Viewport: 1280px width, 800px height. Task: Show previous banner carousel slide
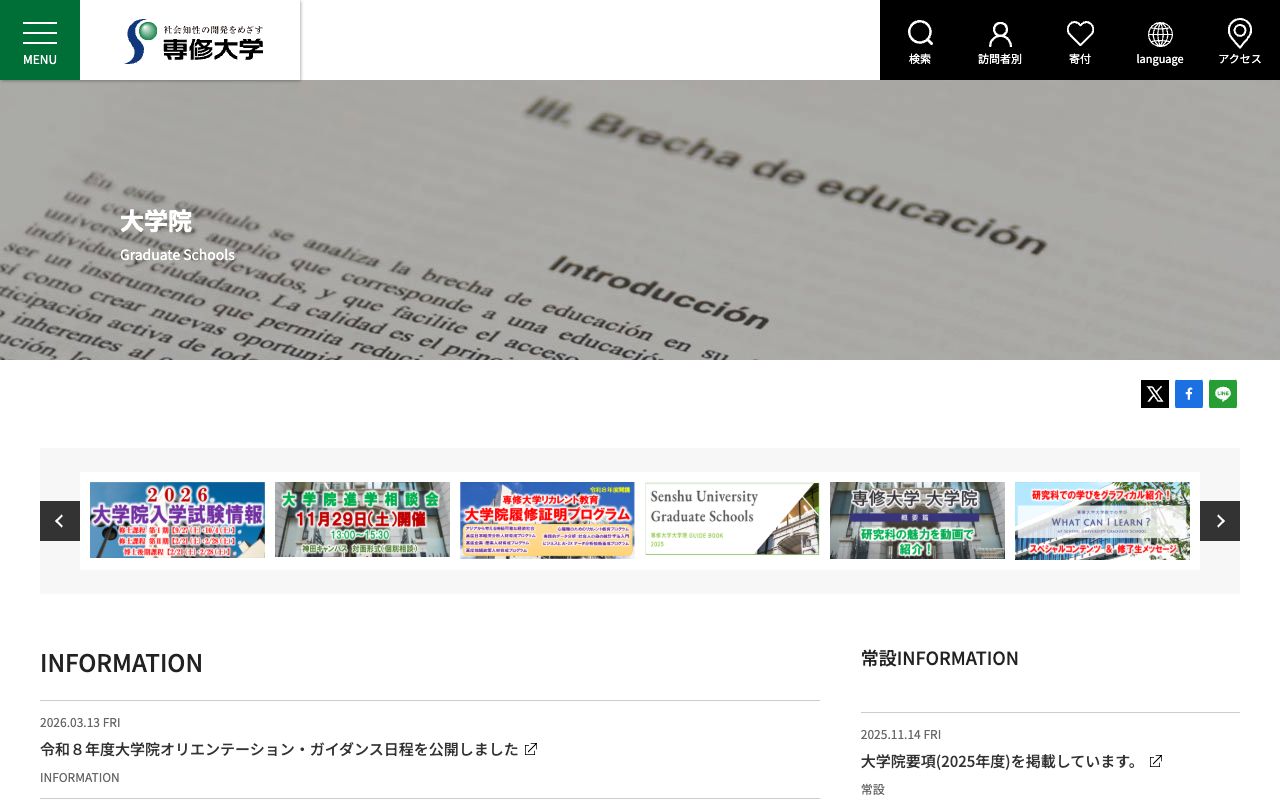point(60,521)
